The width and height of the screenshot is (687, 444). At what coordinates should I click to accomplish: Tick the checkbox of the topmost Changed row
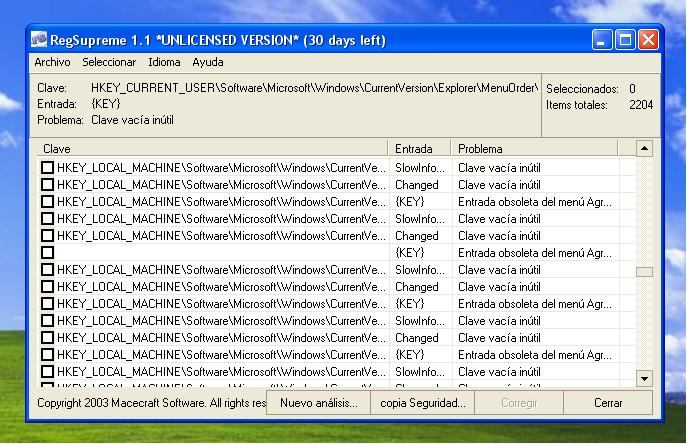[x=47, y=185]
